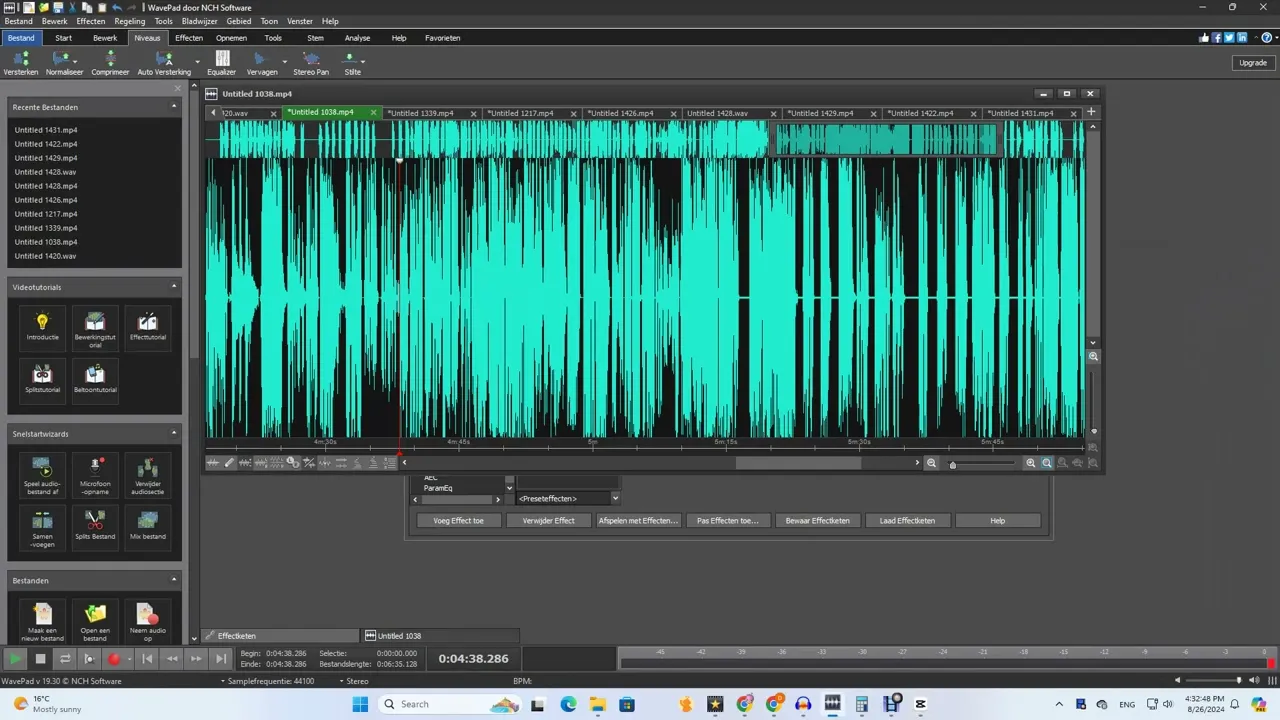Expand the Stilte dropdown arrow
This screenshot has height=720, width=1280.
(363, 61)
